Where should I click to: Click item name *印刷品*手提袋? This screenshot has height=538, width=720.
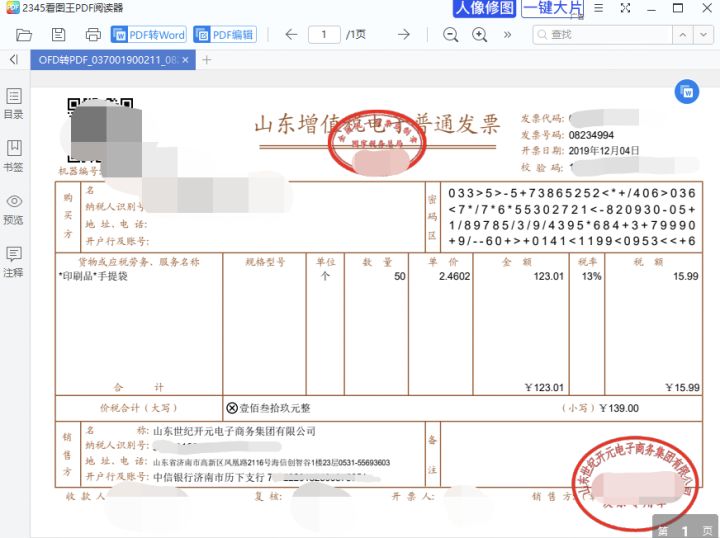(93, 276)
